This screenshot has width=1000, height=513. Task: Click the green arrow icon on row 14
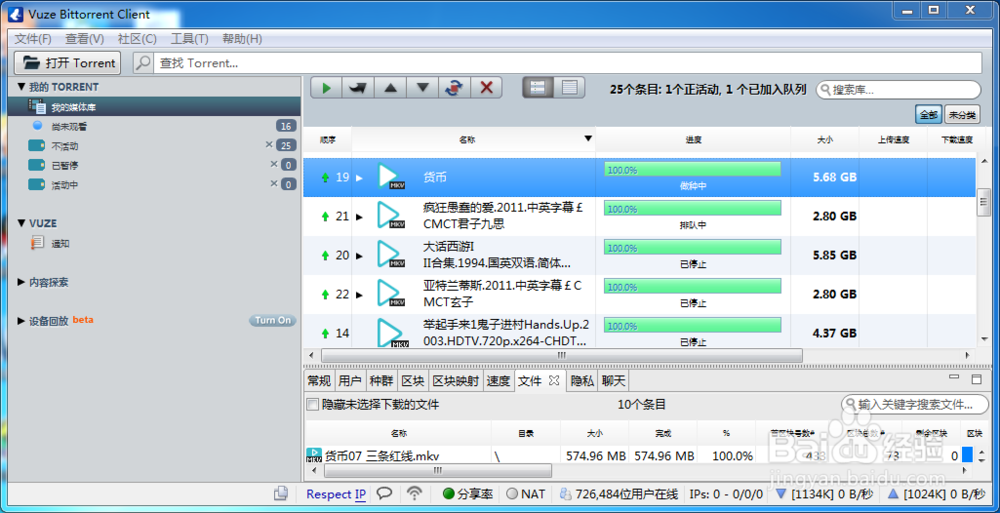click(325, 333)
